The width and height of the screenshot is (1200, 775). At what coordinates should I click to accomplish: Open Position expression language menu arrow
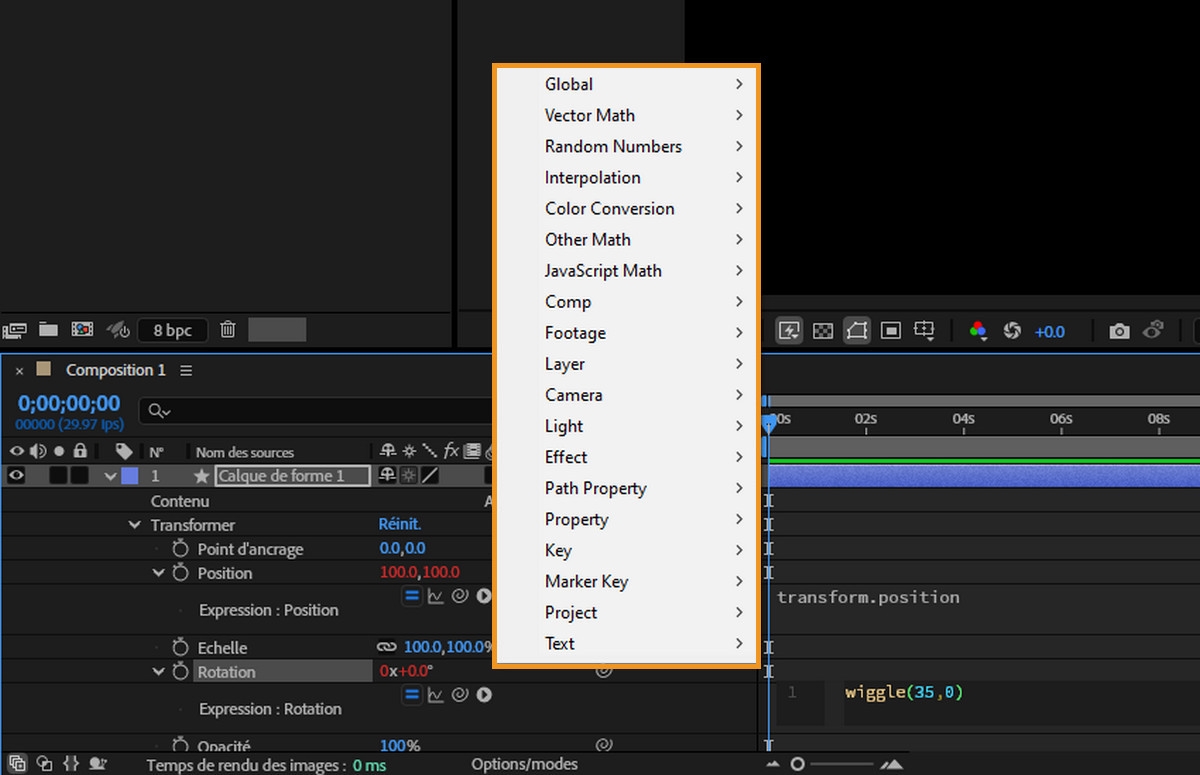click(x=484, y=596)
